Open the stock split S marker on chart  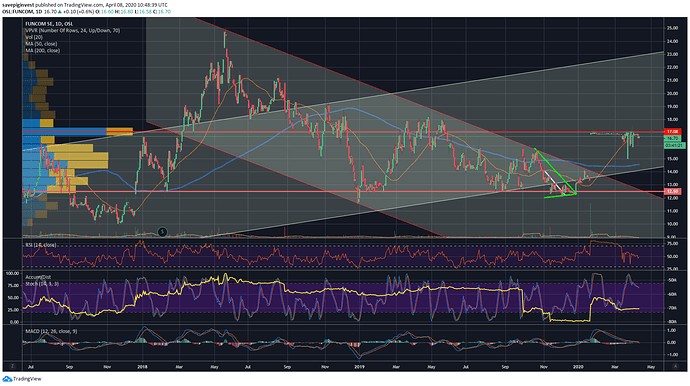(x=162, y=232)
